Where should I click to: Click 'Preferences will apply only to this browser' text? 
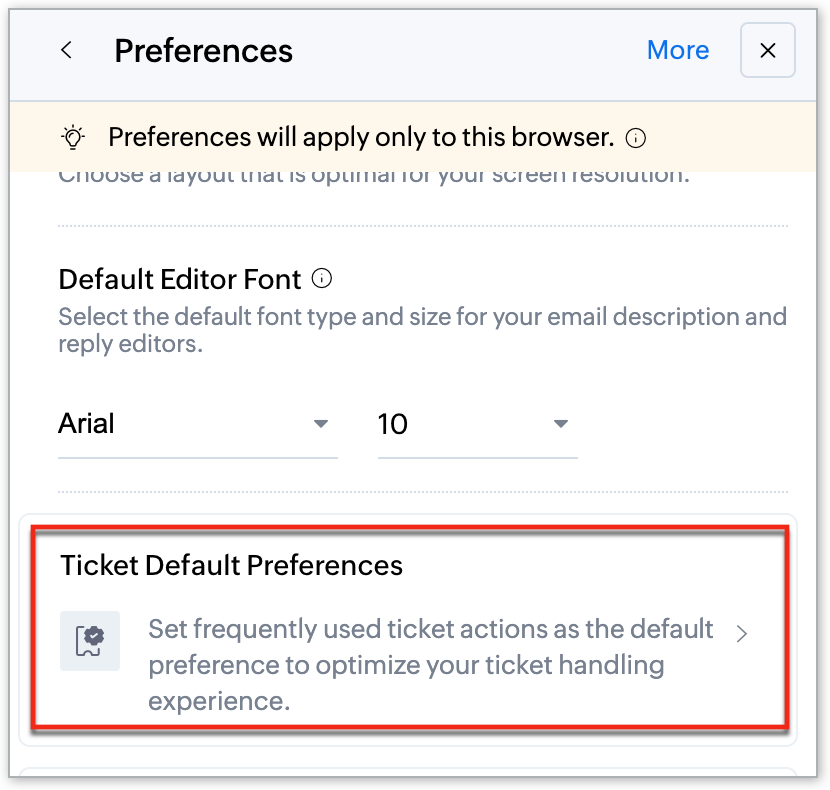360,137
